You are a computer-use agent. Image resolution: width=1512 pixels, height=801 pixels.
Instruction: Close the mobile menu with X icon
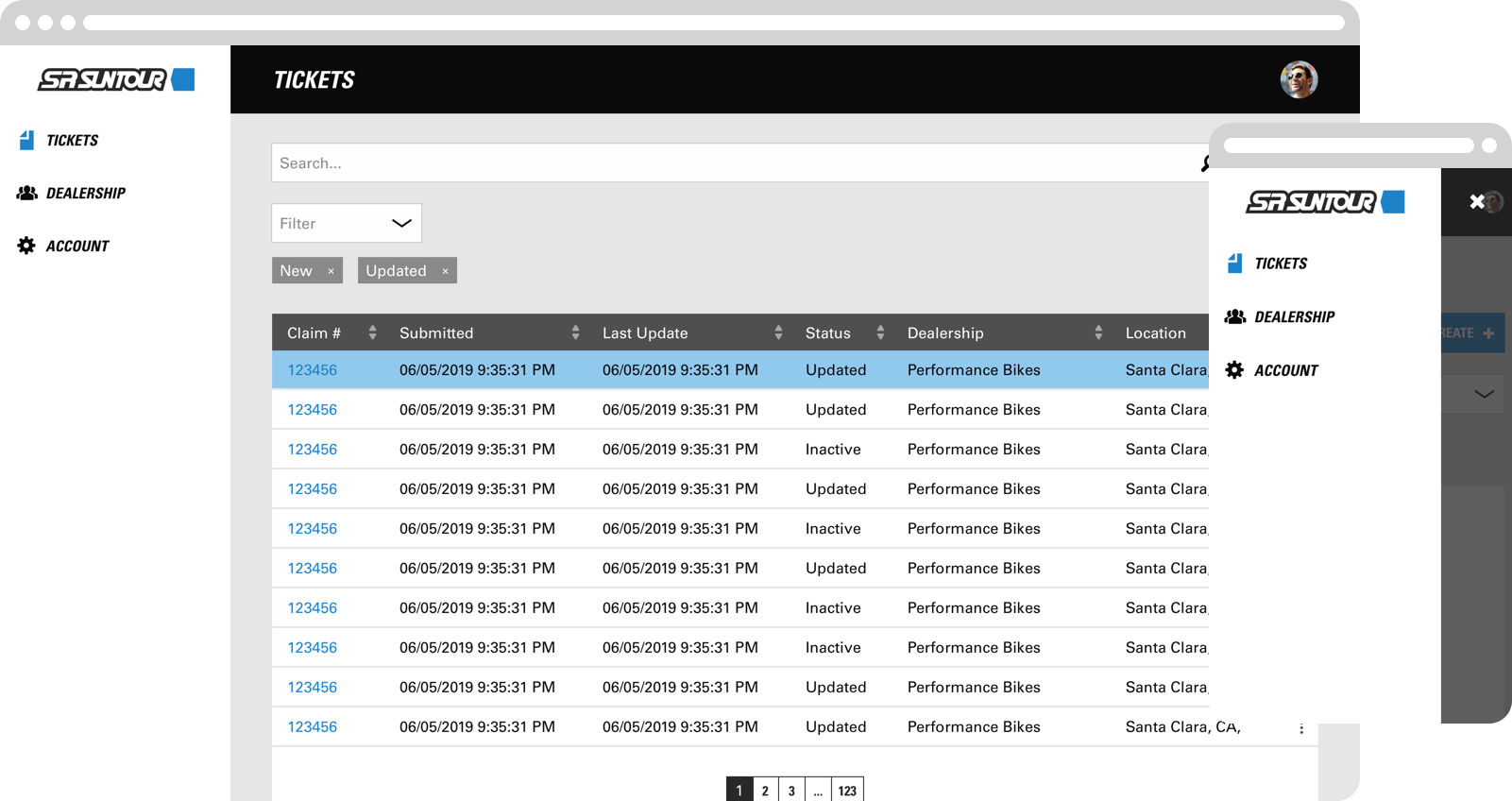[x=1477, y=201]
